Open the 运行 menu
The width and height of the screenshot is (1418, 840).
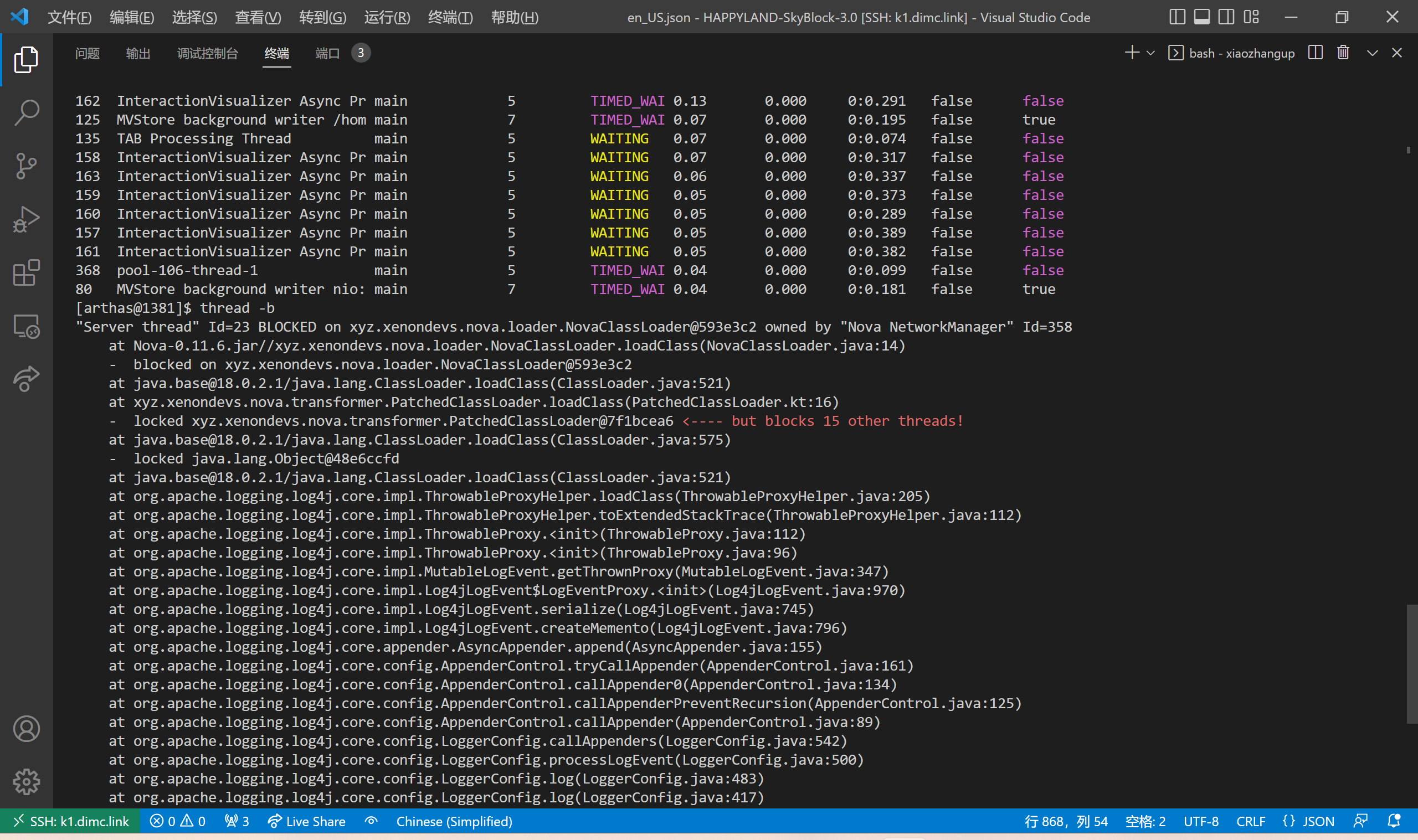[387, 17]
